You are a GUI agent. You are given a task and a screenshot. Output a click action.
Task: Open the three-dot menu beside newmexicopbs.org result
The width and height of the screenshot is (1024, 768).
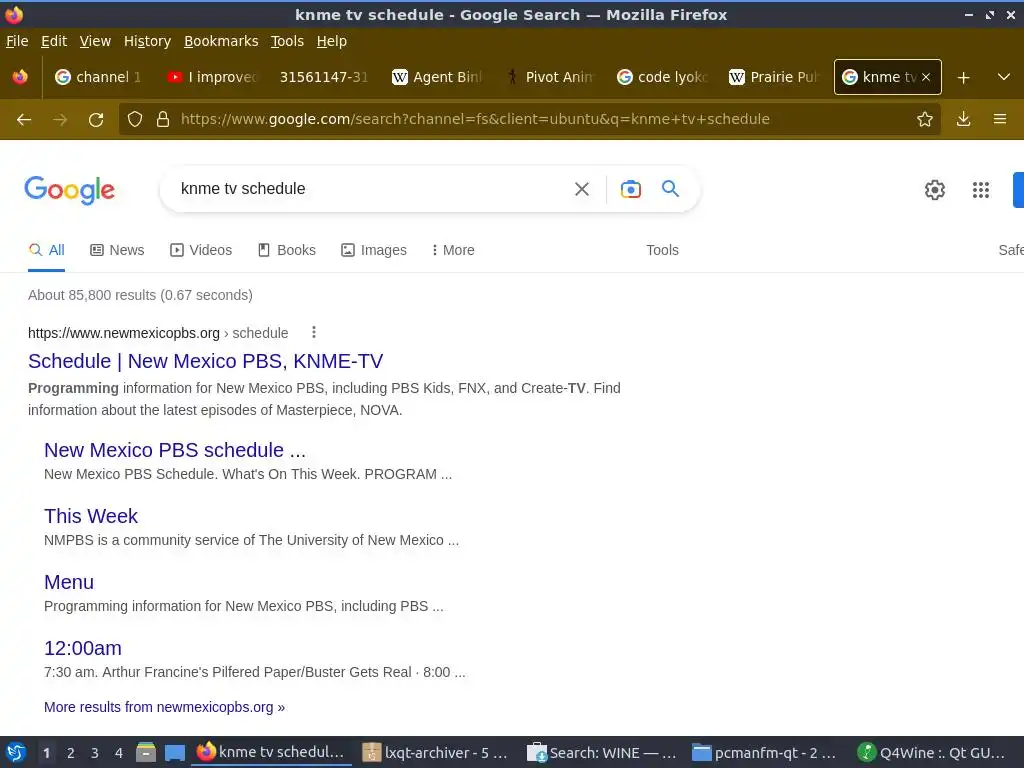[314, 332]
